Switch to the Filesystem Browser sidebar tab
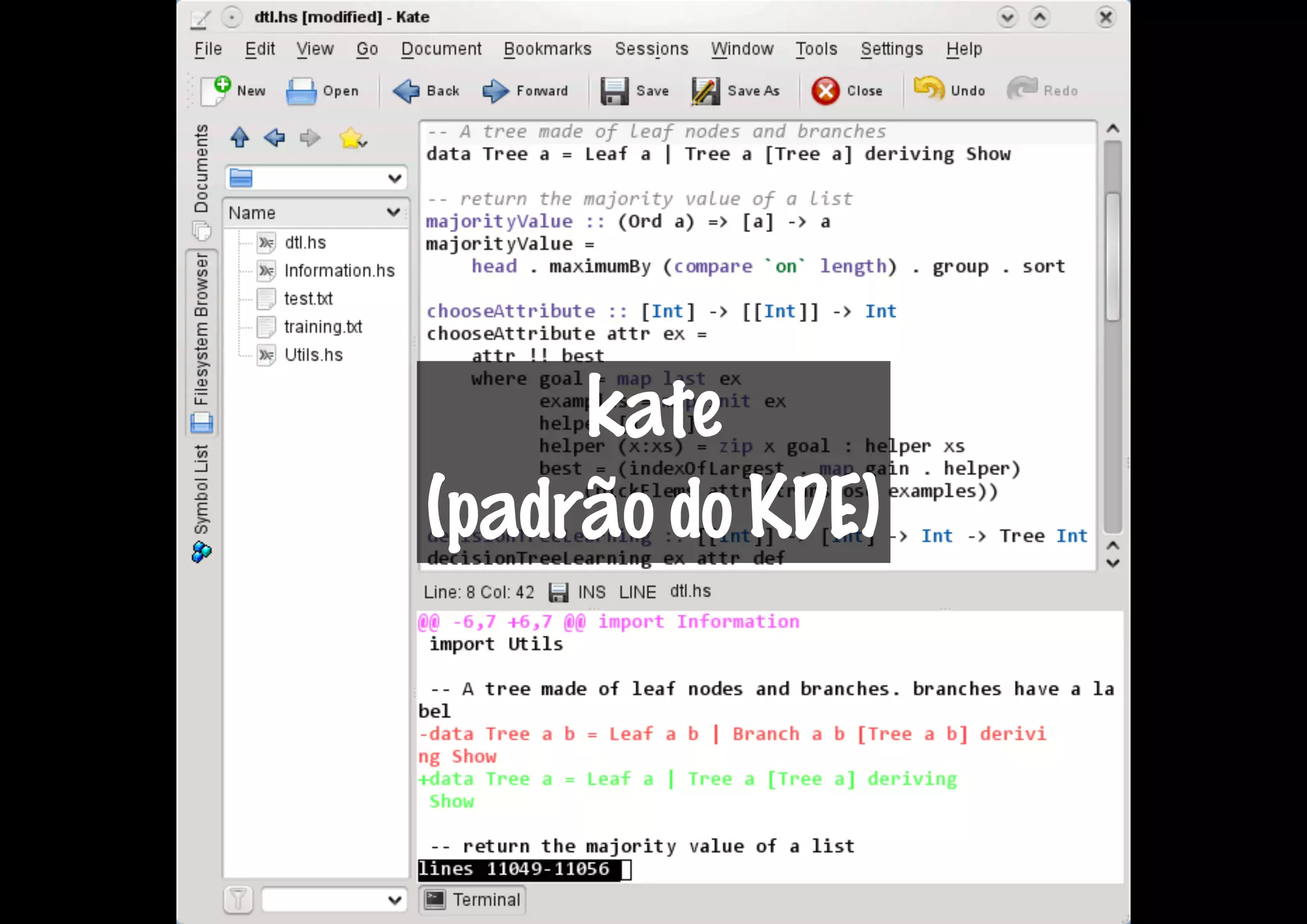Viewport: 1307px width, 924px height. point(202,343)
